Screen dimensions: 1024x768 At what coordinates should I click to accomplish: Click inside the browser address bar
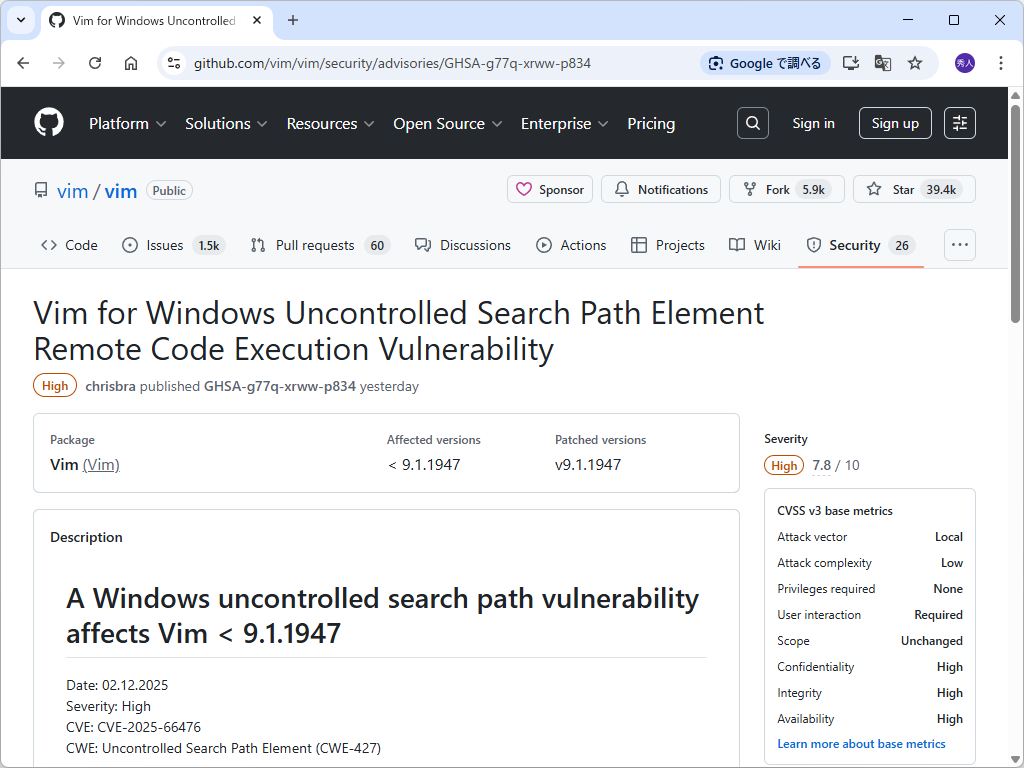pyautogui.click(x=400, y=62)
